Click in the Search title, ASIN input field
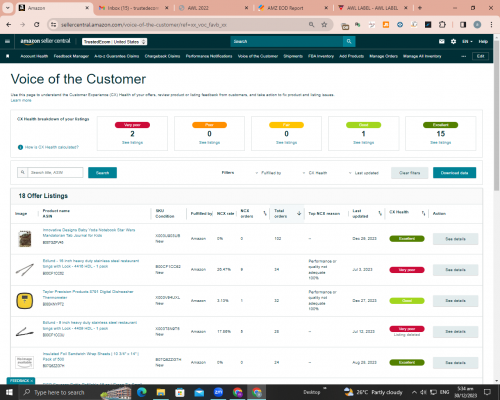Viewport: 500px width, 400px height. pos(55,172)
